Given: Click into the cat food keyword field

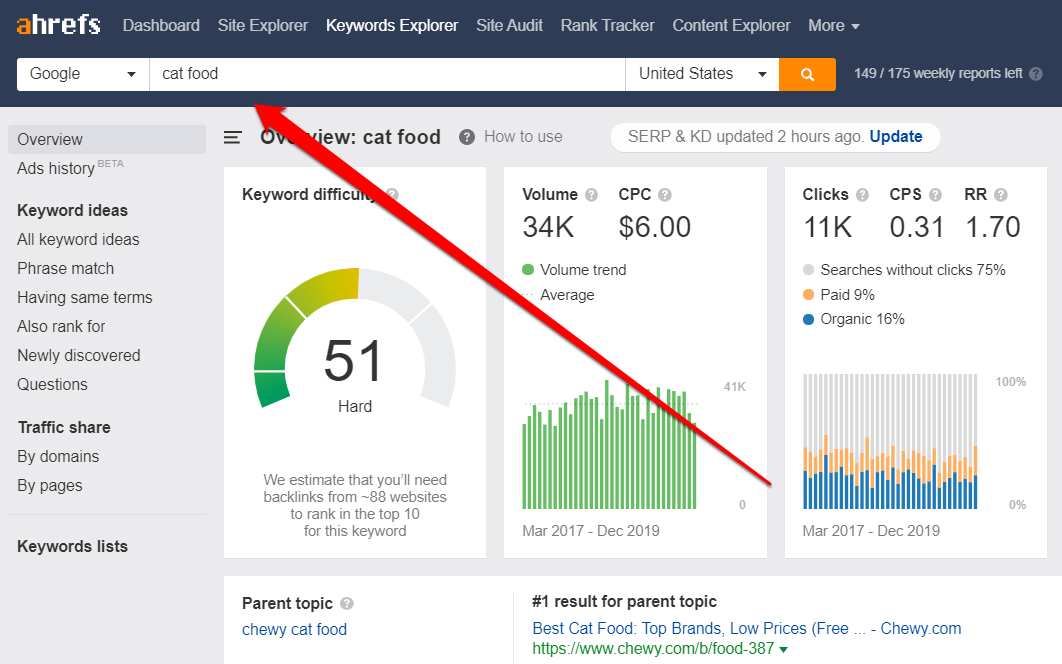Looking at the screenshot, I should 387,74.
